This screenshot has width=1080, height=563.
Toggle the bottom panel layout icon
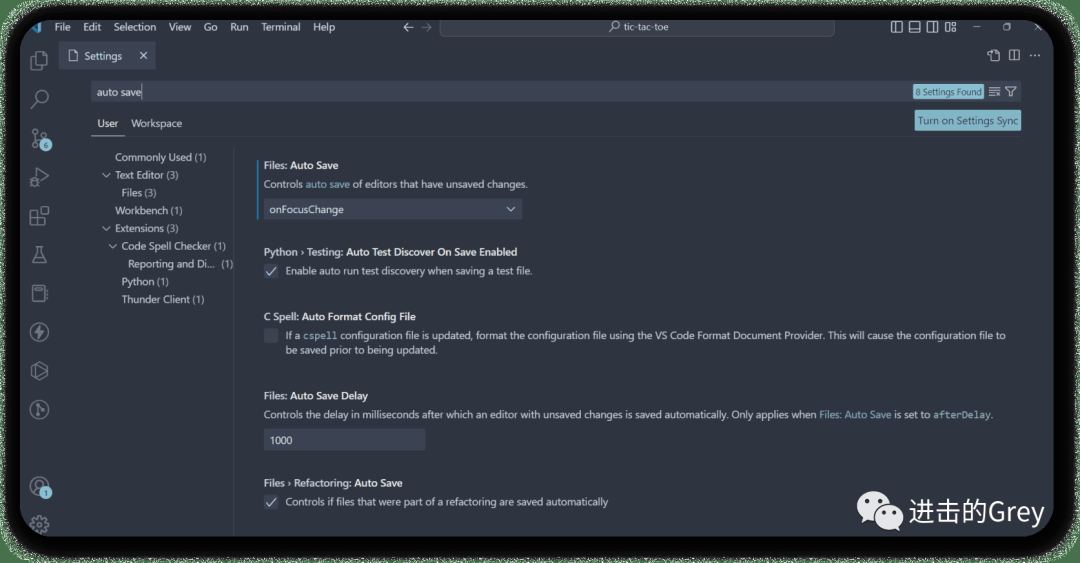(x=915, y=27)
